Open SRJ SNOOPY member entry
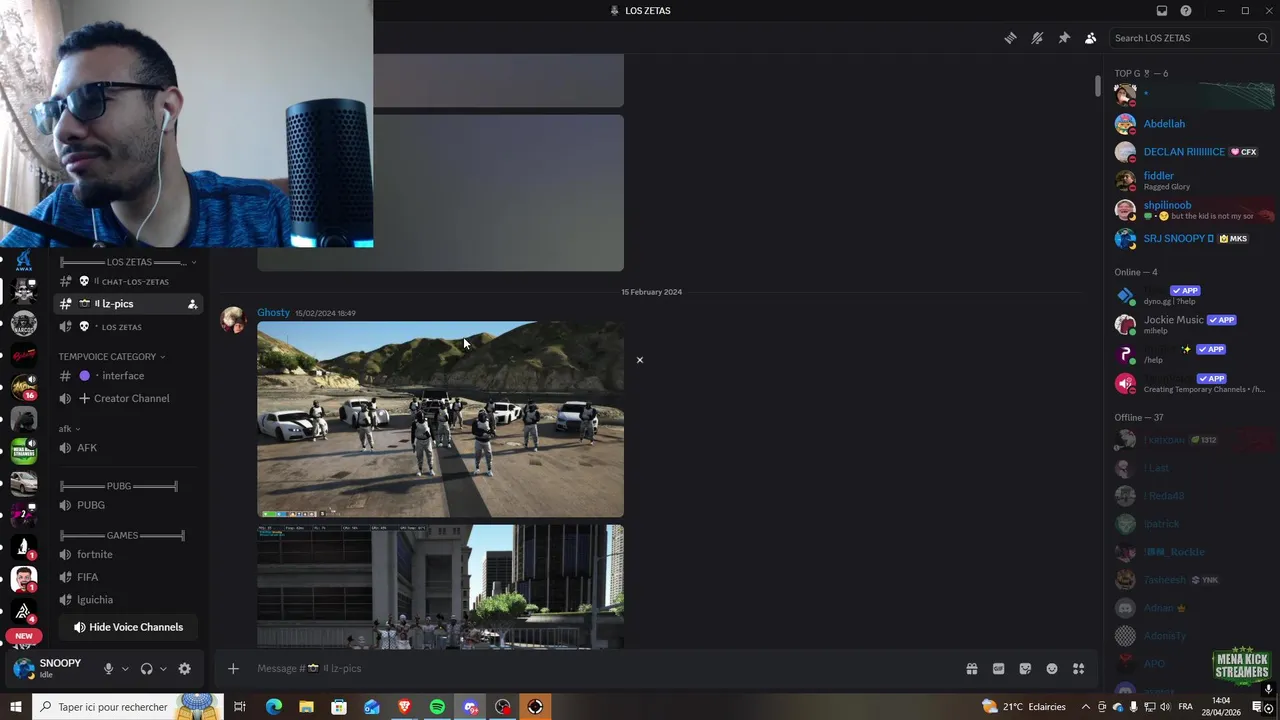 click(1192, 239)
